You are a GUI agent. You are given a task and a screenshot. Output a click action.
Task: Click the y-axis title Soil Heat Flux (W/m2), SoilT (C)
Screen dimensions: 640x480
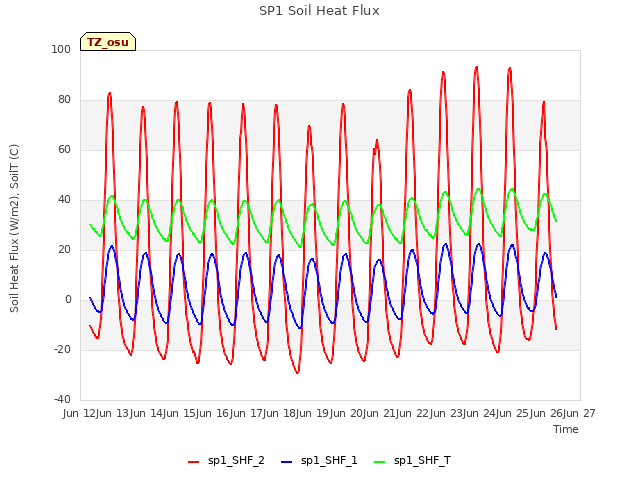pos(14,228)
